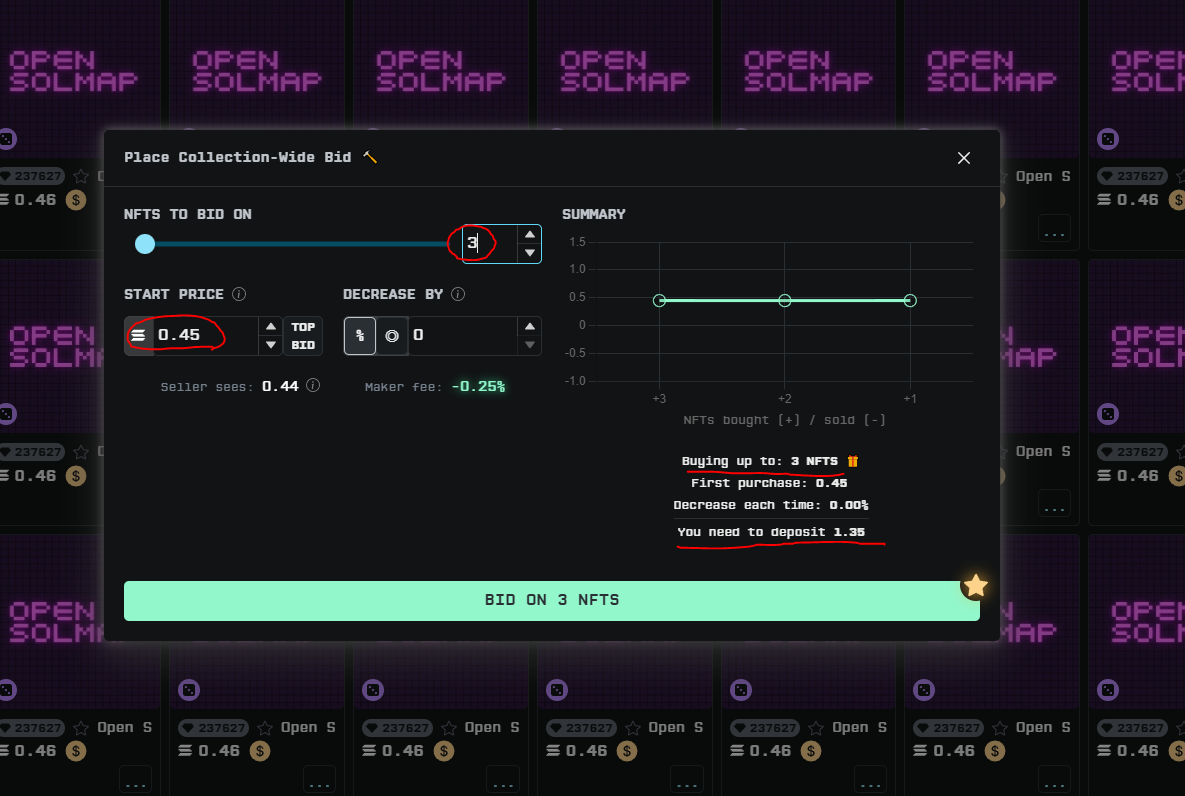This screenshot has width=1185, height=796.
Task: Click the 'Decrease each time: 0.00%' line
Action: [x=770, y=505]
